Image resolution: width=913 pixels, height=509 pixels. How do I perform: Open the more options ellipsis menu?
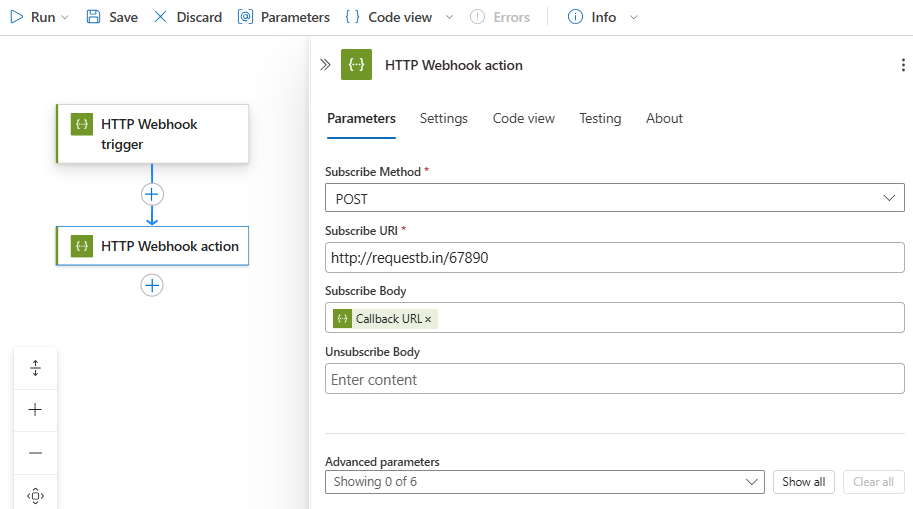[904, 65]
